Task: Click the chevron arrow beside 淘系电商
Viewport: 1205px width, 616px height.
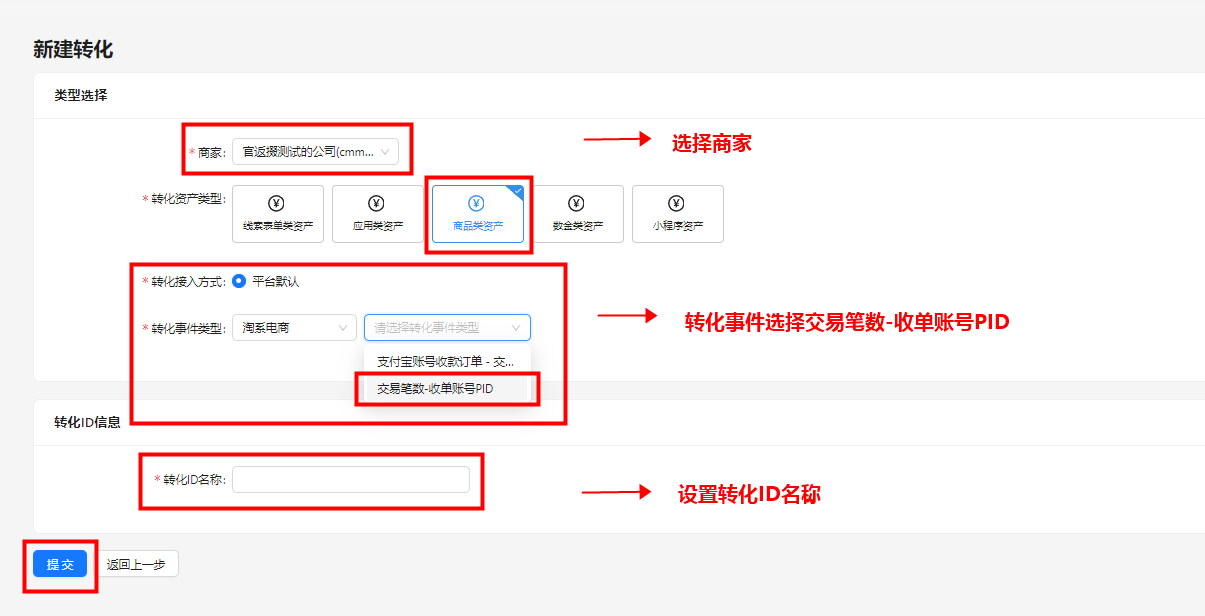Action: (x=343, y=327)
